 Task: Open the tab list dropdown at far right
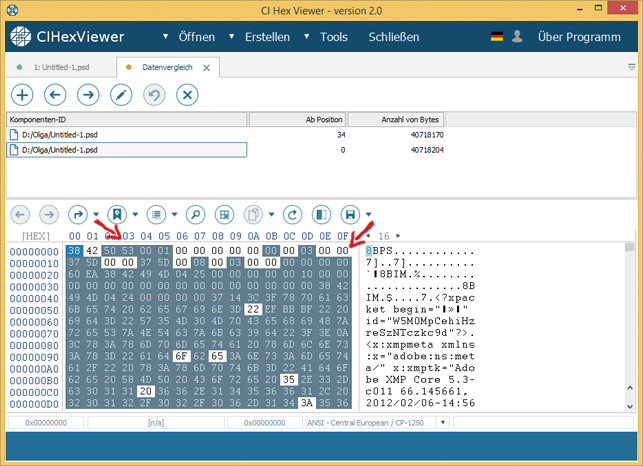click(x=632, y=67)
